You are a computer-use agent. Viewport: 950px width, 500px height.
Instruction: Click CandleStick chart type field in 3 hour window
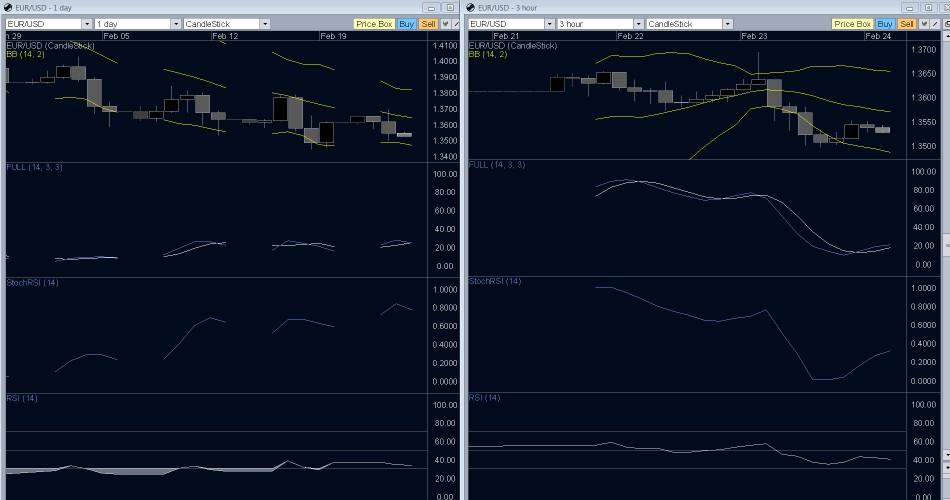pos(685,24)
